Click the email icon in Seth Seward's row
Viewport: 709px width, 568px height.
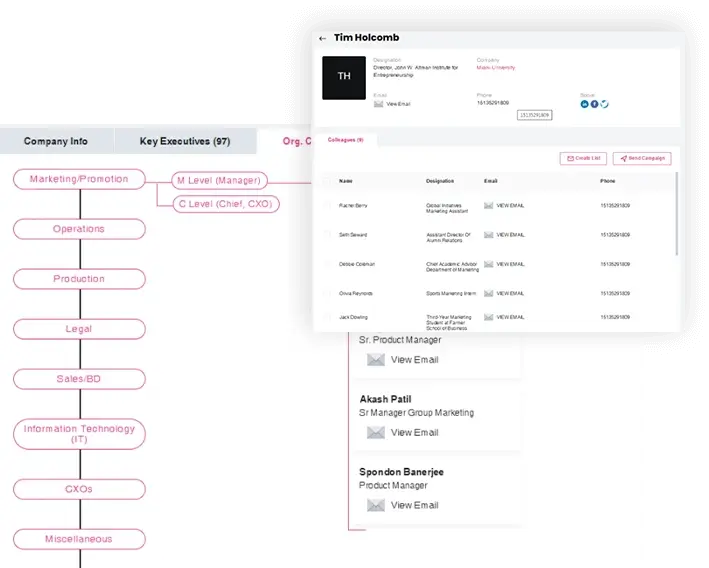pos(488,234)
